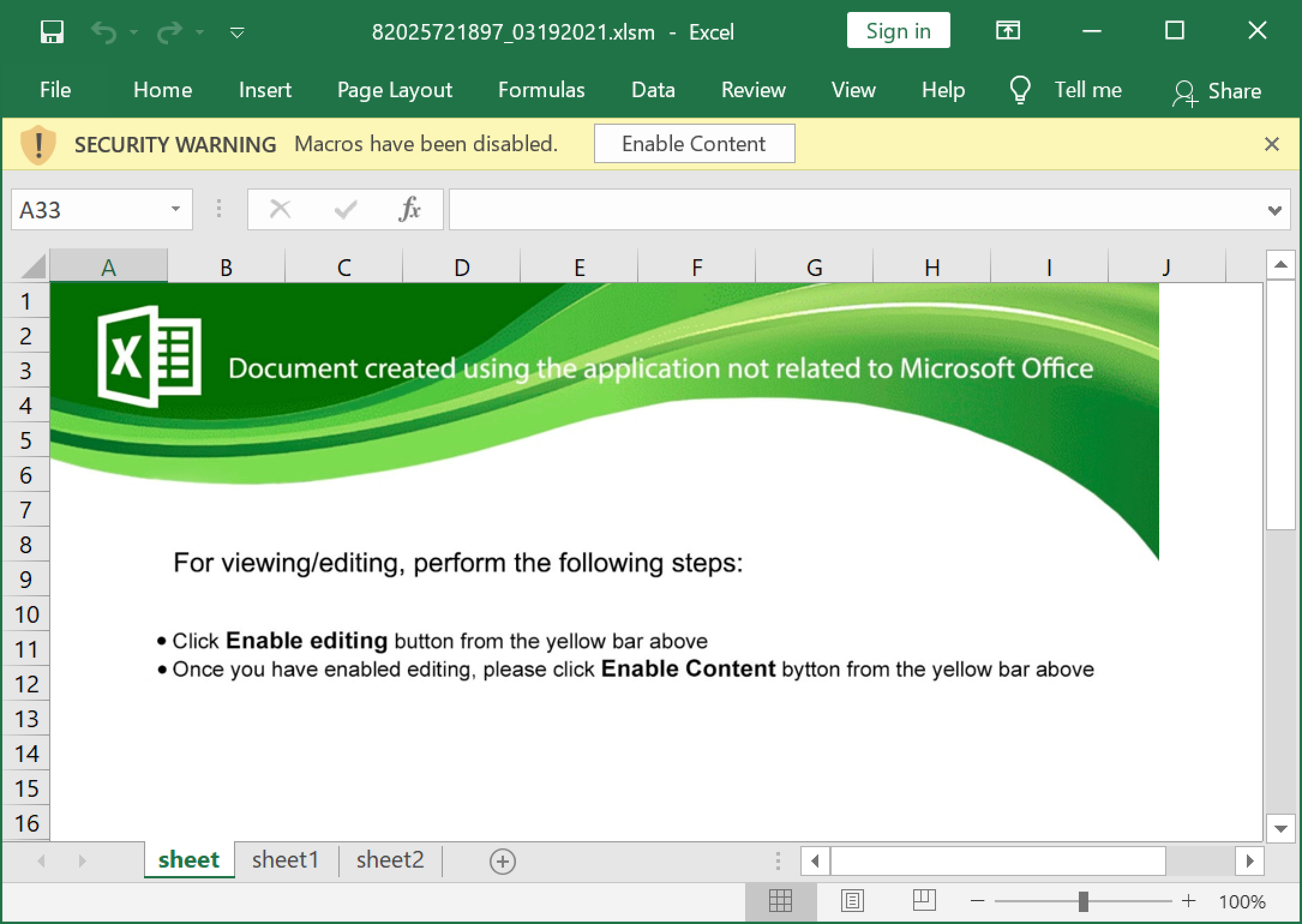Click the vertical scrollbar down arrow

tap(1280, 829)
